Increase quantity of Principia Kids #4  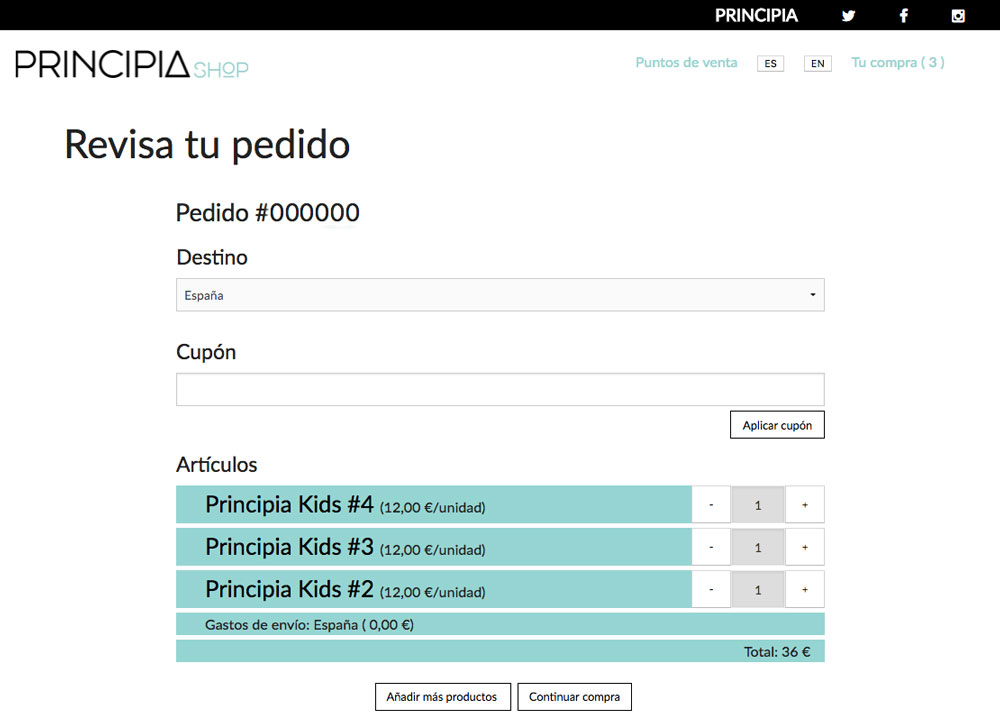click(x=805, y=505)
